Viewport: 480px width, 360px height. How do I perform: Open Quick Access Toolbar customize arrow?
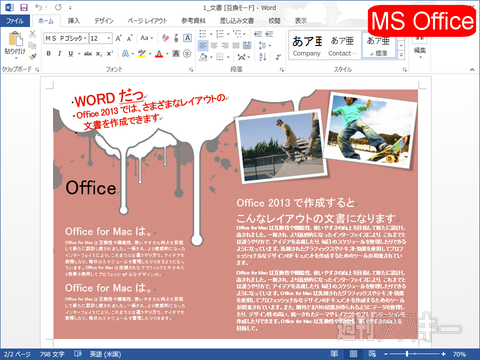click(70, 8)
